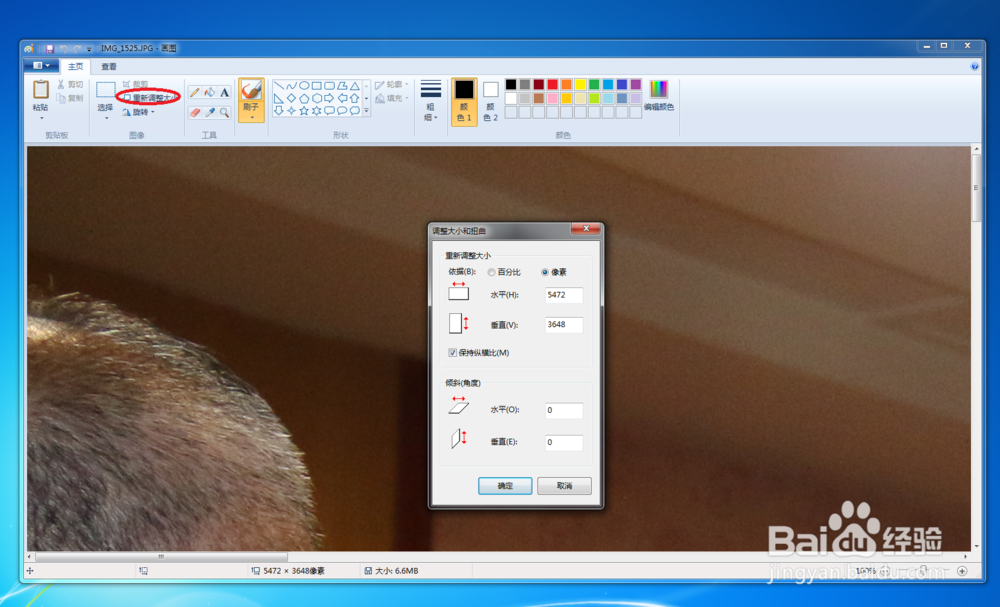Toggle Maintain aspect ratio (保持纵横比) checkbox
This screenshot has width=1000, height=607.
[x=453, y=353]
